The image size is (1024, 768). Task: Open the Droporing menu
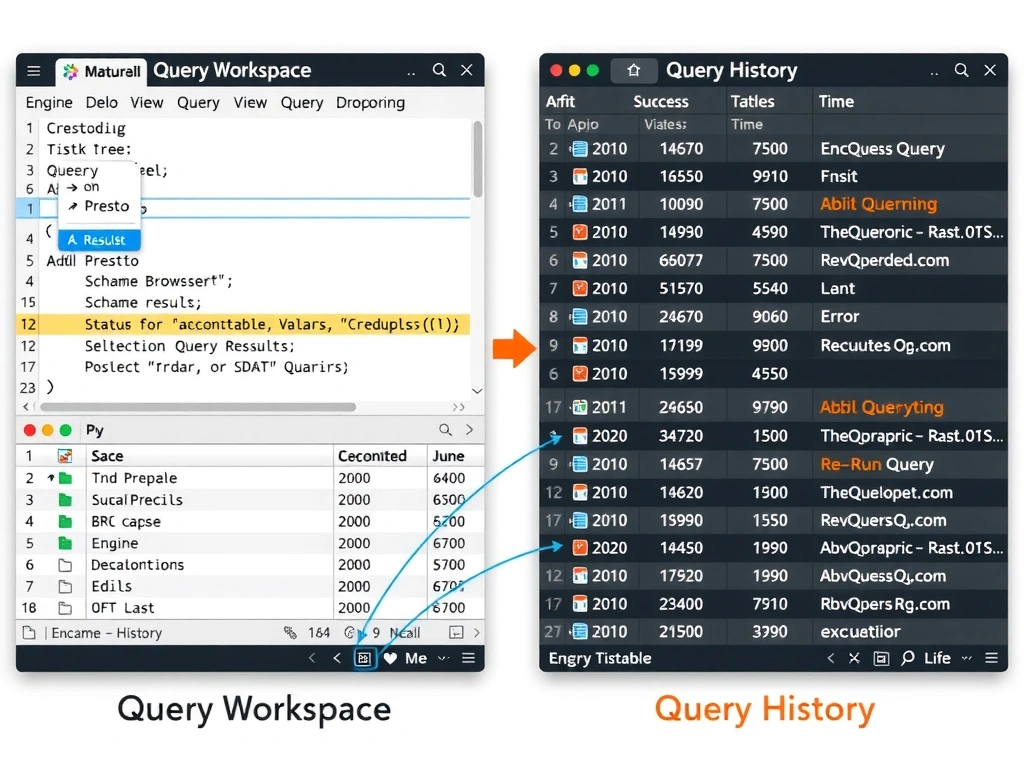point(370,103)
